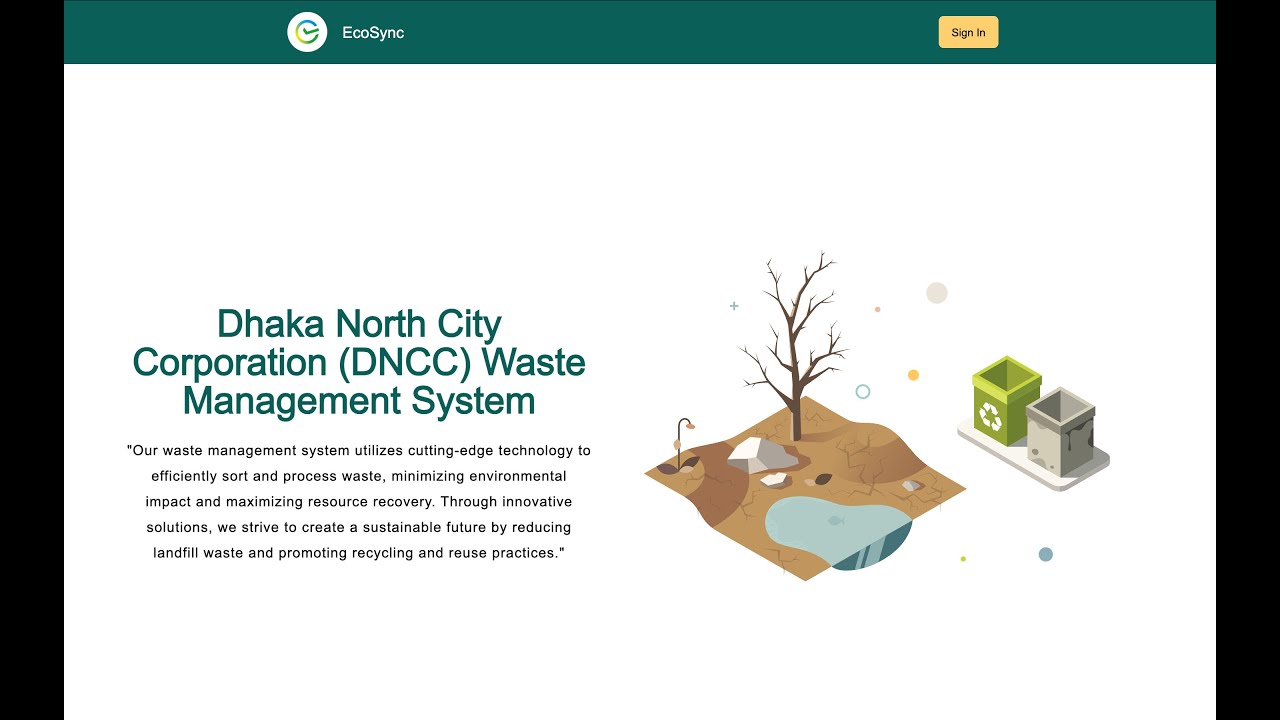
Task: Click the grey trash bin in illustration
Action: click(x=1061, y=432)
